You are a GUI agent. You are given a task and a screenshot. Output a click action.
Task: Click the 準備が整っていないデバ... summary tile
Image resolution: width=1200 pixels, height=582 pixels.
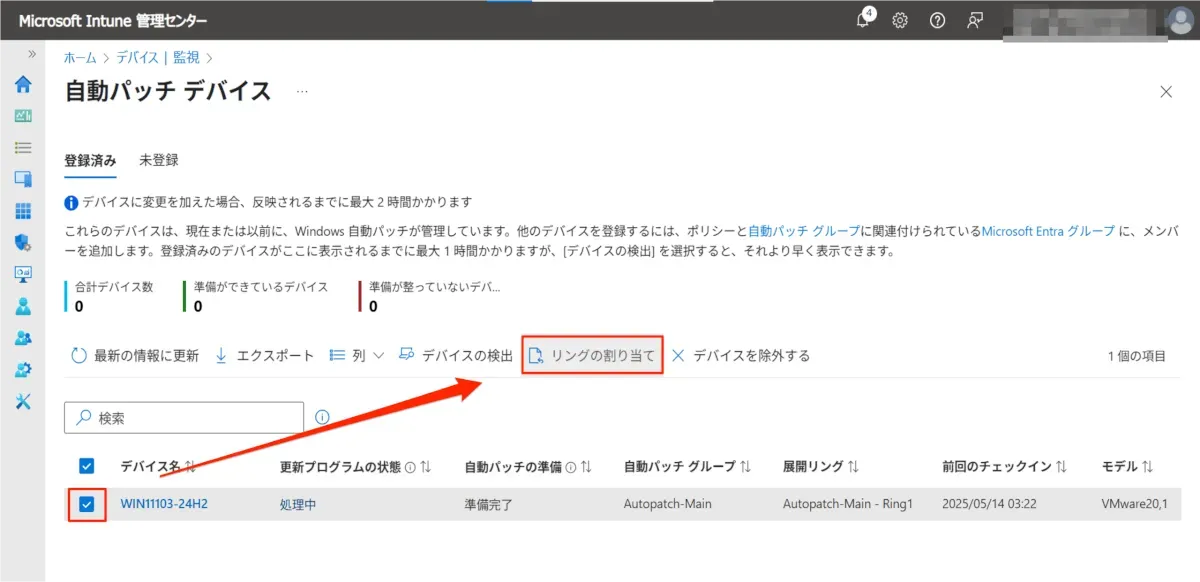pyautogui.click(x=430, y=296)
